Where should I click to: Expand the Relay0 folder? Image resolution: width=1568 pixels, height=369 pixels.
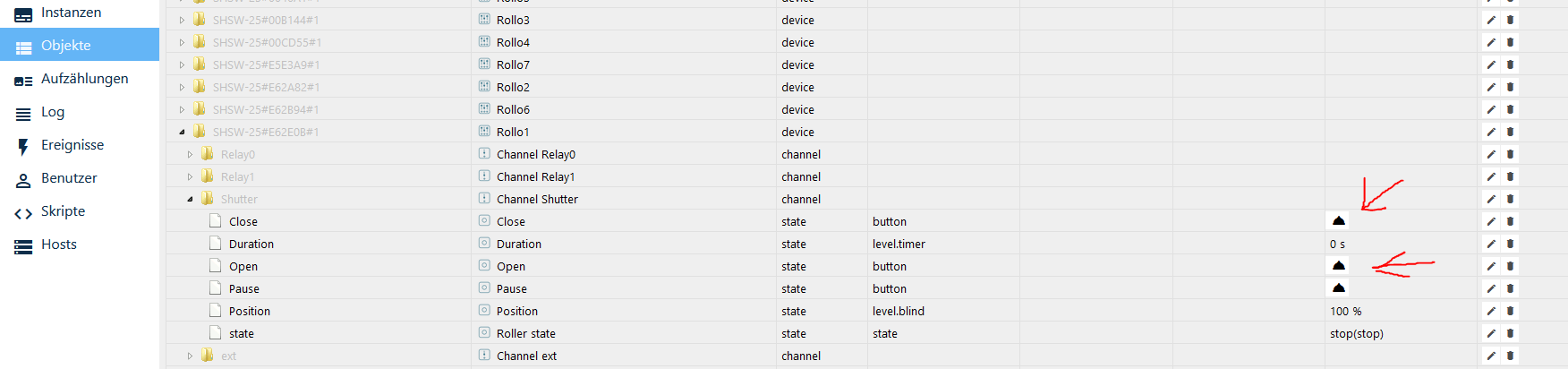pos(190,154)
